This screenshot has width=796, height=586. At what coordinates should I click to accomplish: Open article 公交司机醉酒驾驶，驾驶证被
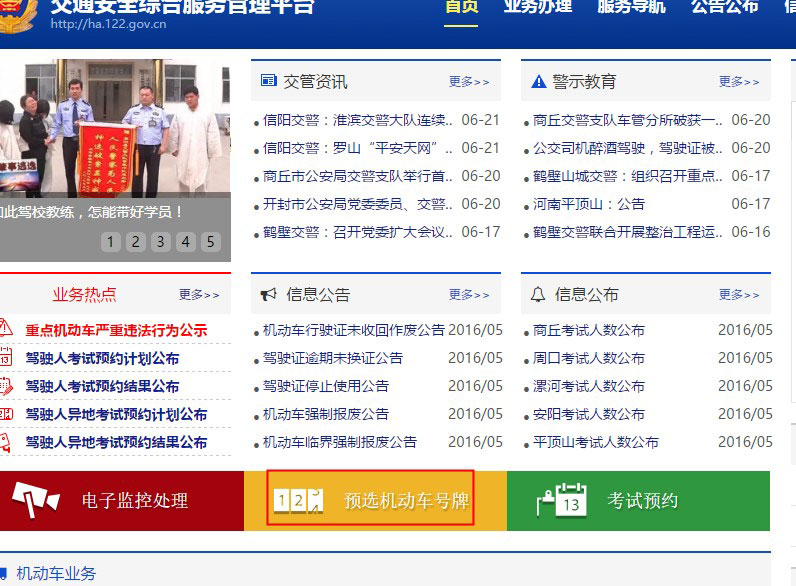627,148
